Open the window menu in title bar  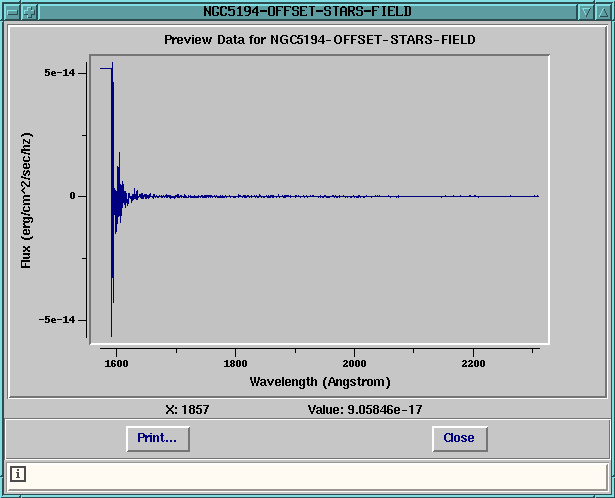(10, 10)
